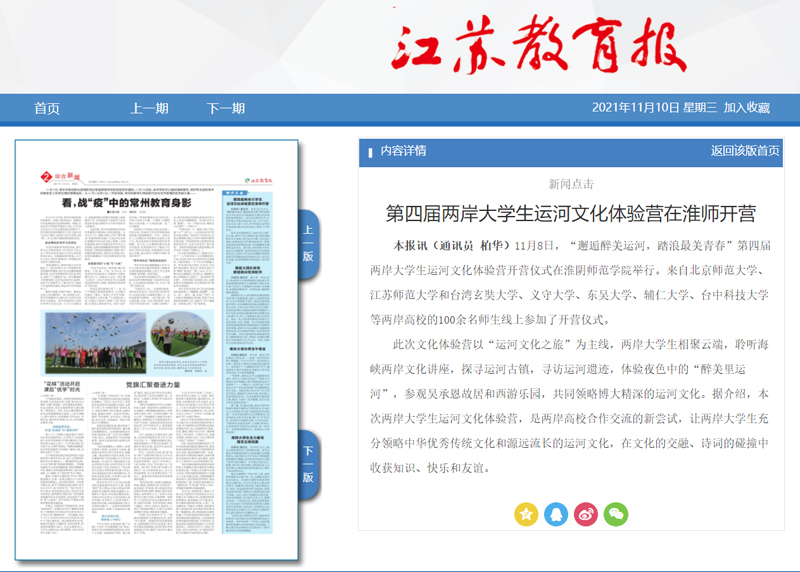The height and width of the screenshot is (572, 800).
Task: Open 首页 in the navigation bar
Action: pos(47,108)
